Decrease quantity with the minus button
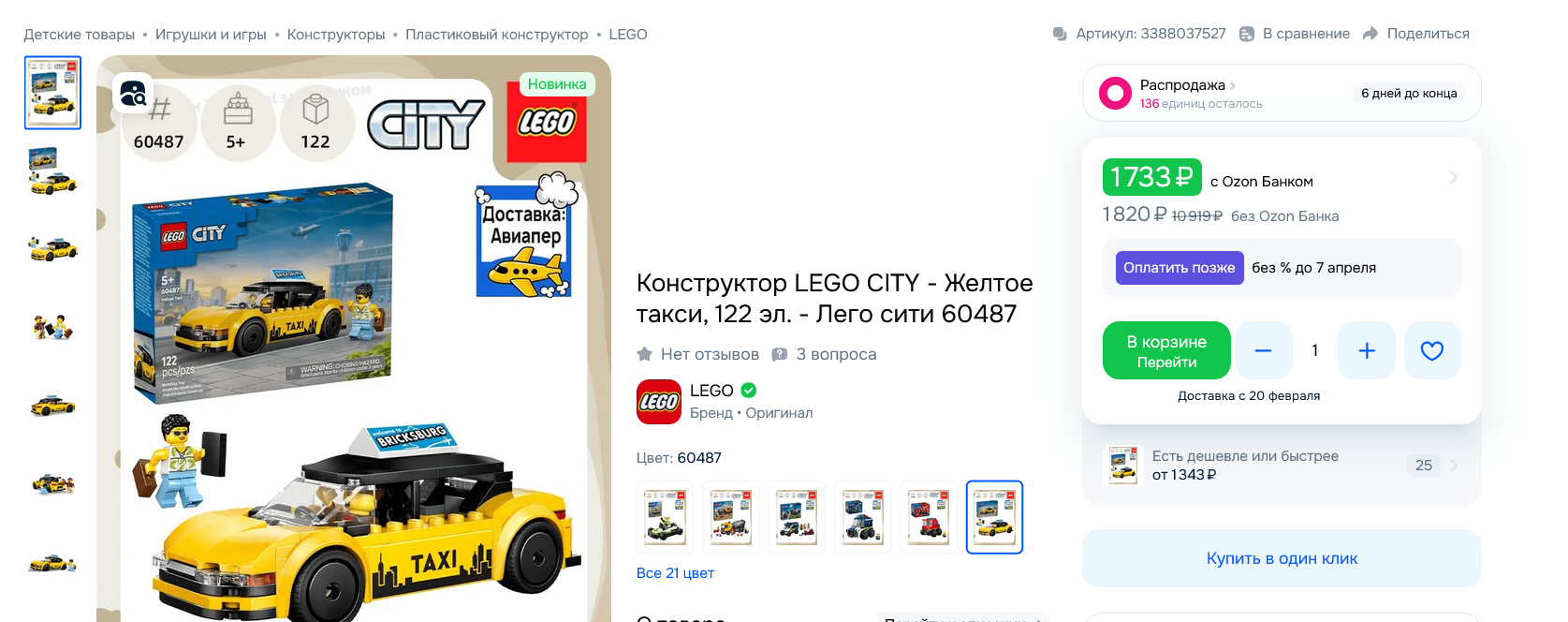Image resolution: width=1568 pixels, height=622 pixels. tap(1263, 350)
